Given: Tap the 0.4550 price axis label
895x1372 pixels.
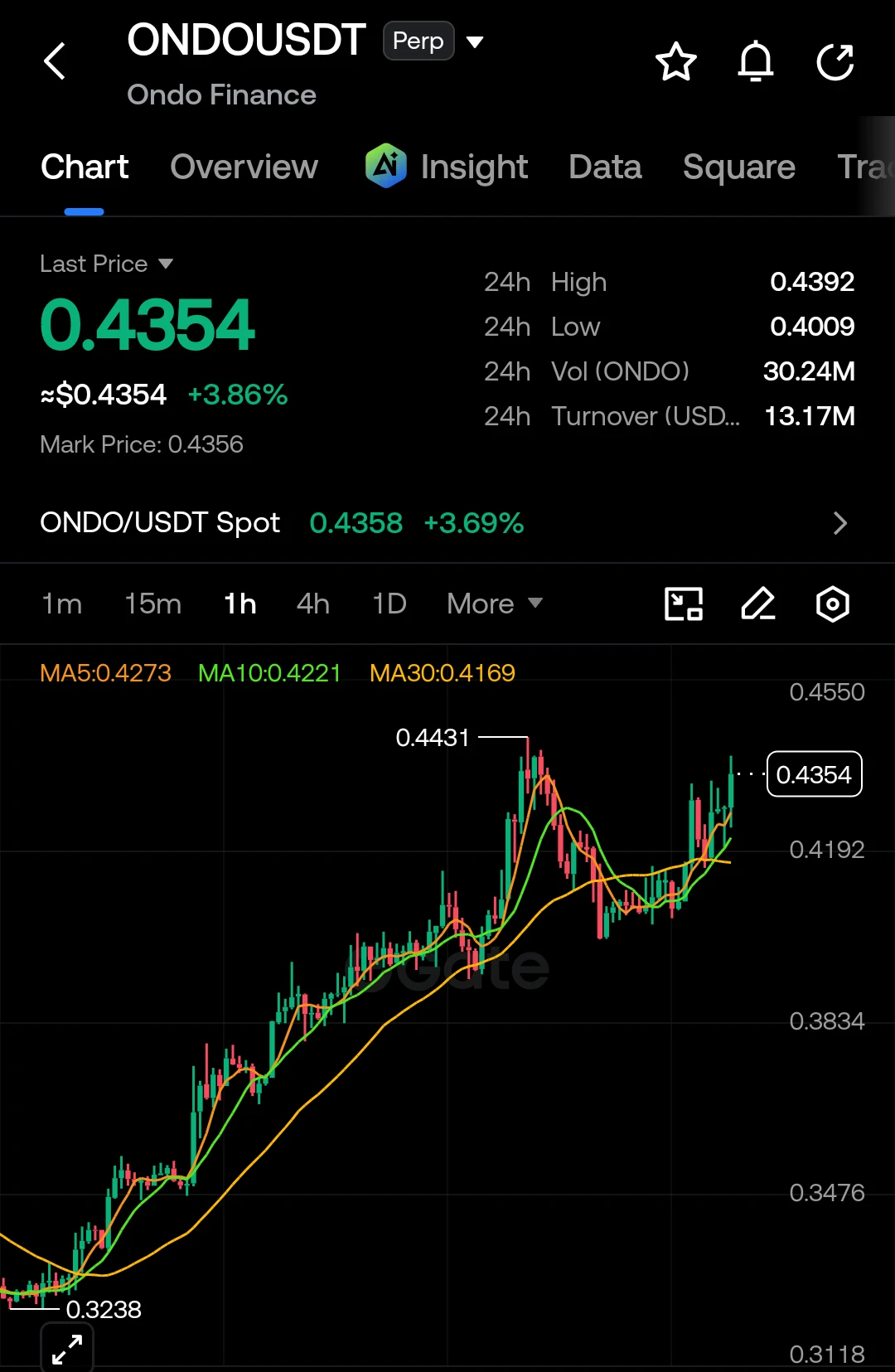Looking at the screenshot, I should (827, 692).
